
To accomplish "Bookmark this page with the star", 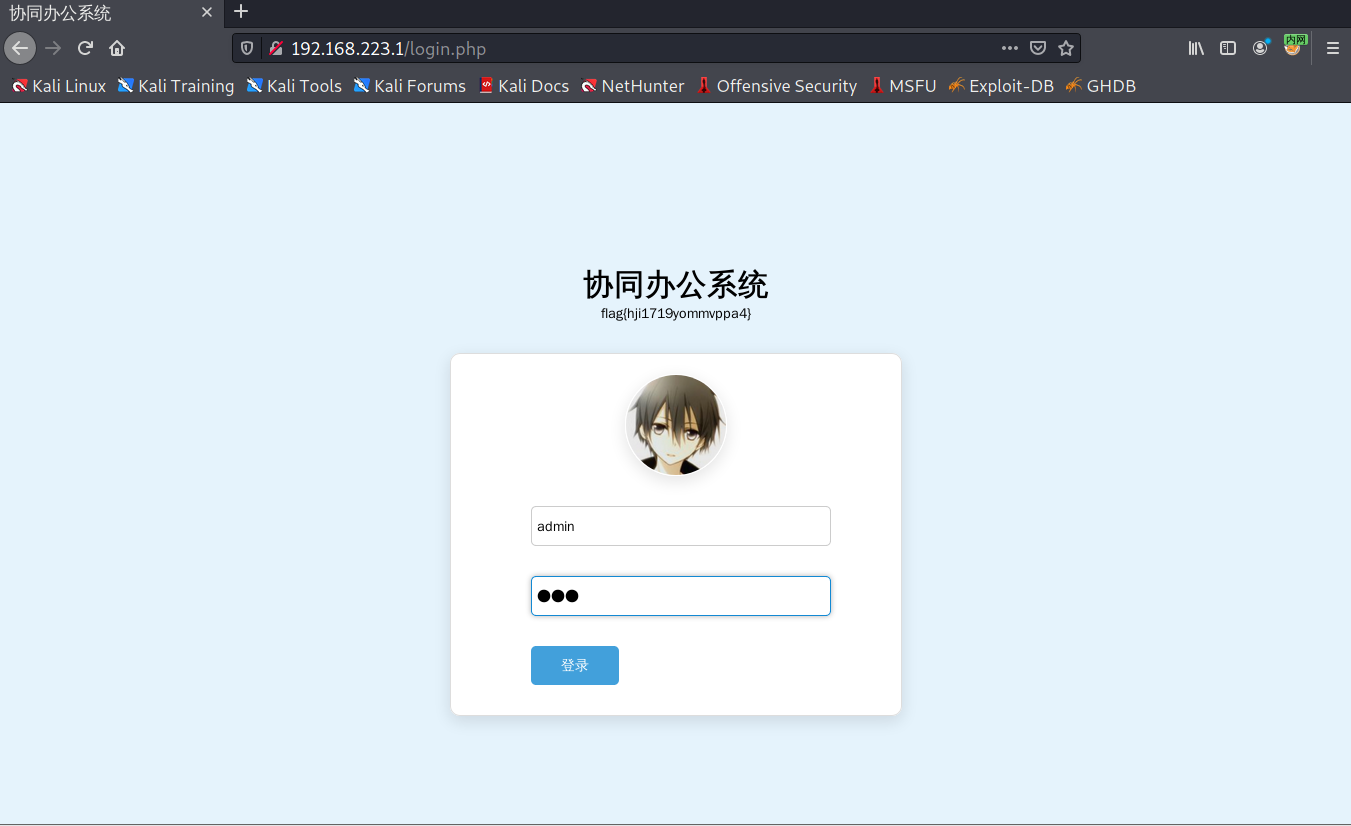I will 1066,48.
